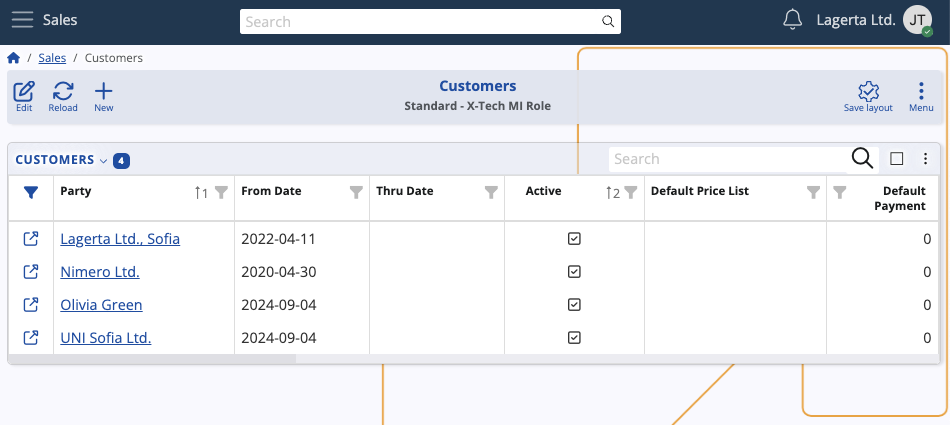This screenshot has height=425, width=950.
Task: Open the Olivia Green record icon
Action: point(31,304)
